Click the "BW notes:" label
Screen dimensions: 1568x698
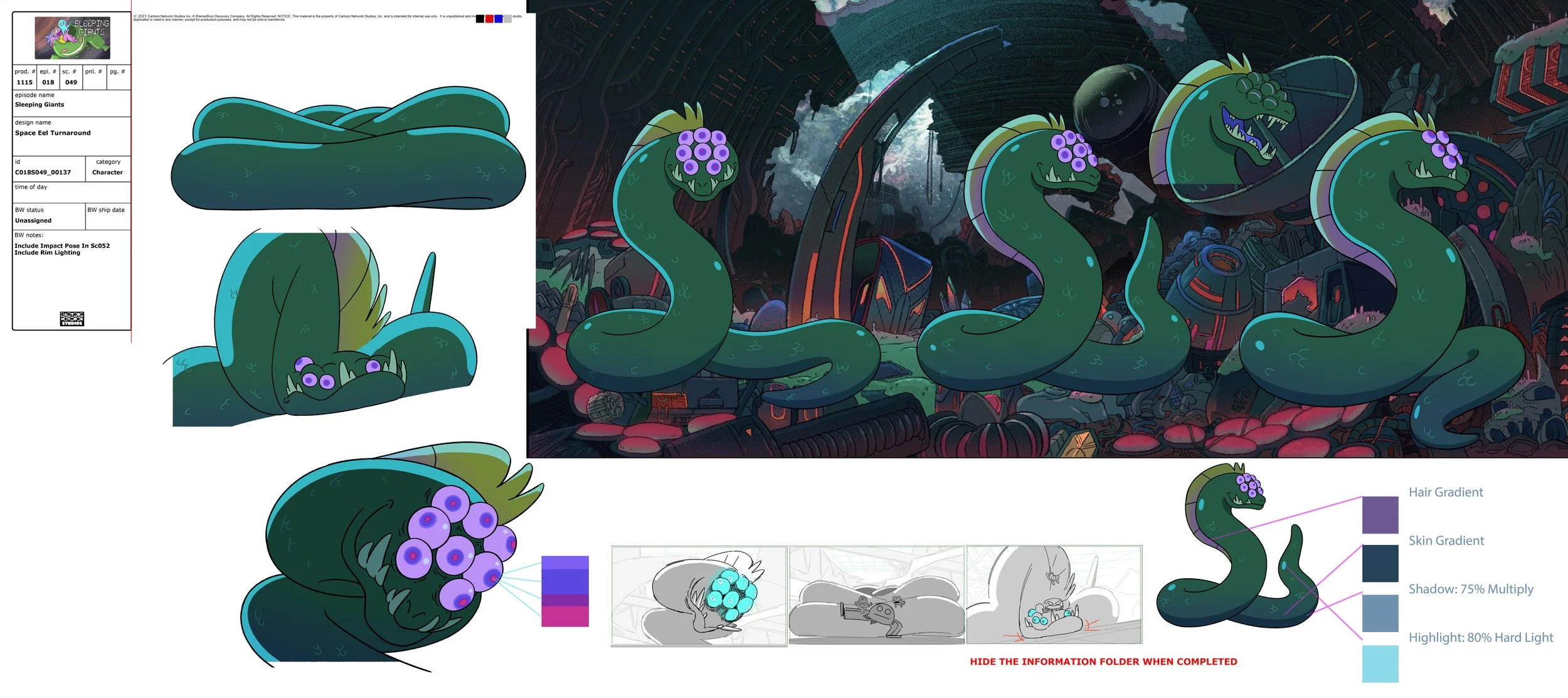pos(29,235)
